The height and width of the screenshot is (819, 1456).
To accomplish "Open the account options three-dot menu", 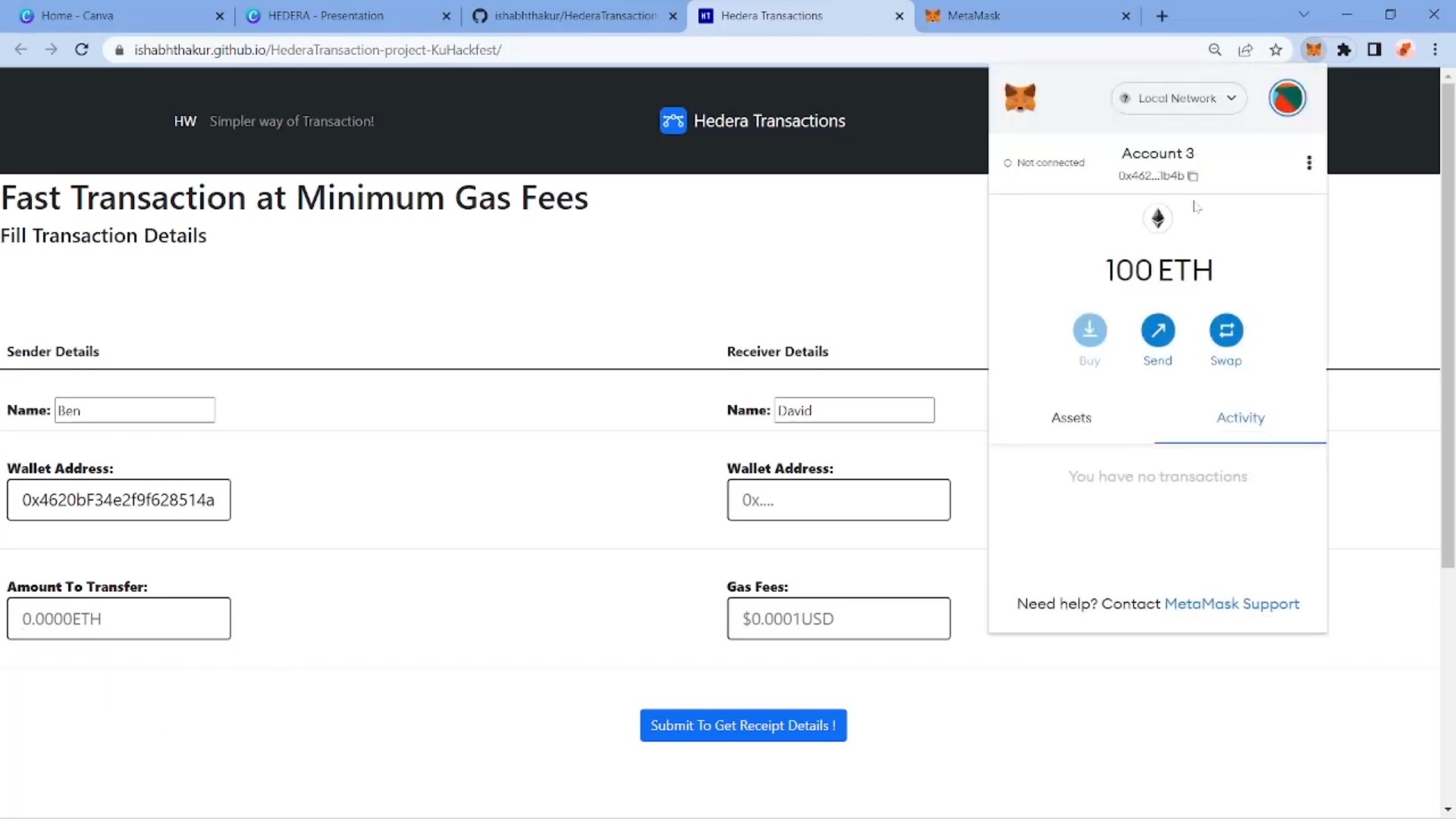I will (x=1308, y=163).
